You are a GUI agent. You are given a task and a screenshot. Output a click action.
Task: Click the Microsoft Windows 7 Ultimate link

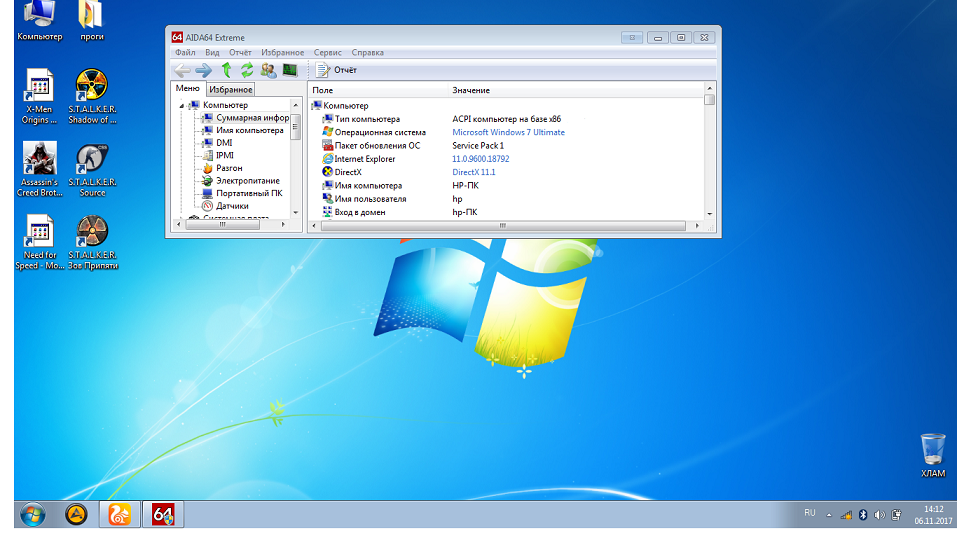[508, 132]
